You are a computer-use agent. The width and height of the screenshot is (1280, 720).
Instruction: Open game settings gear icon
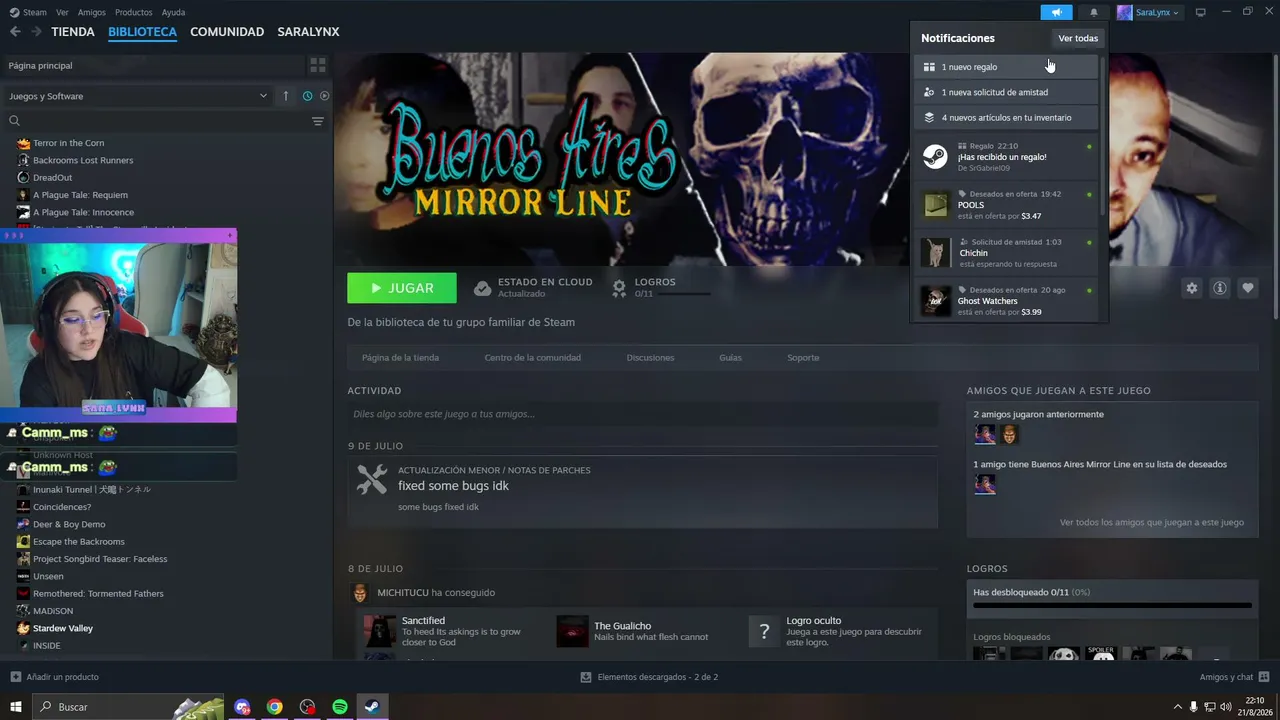[x=1192, y=288]
